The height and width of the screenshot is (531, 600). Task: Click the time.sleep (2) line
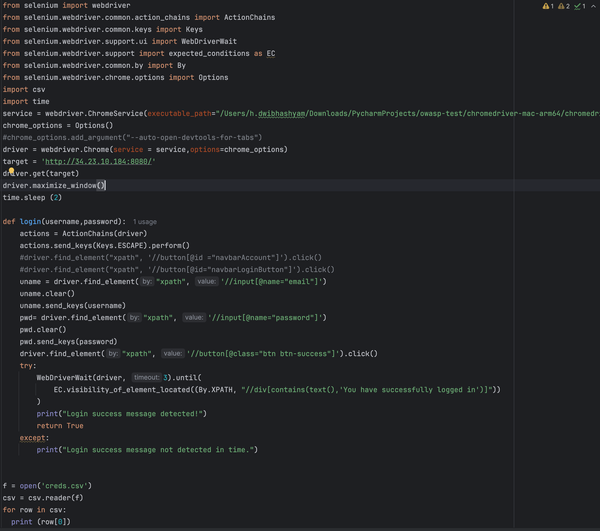point(32,197)
